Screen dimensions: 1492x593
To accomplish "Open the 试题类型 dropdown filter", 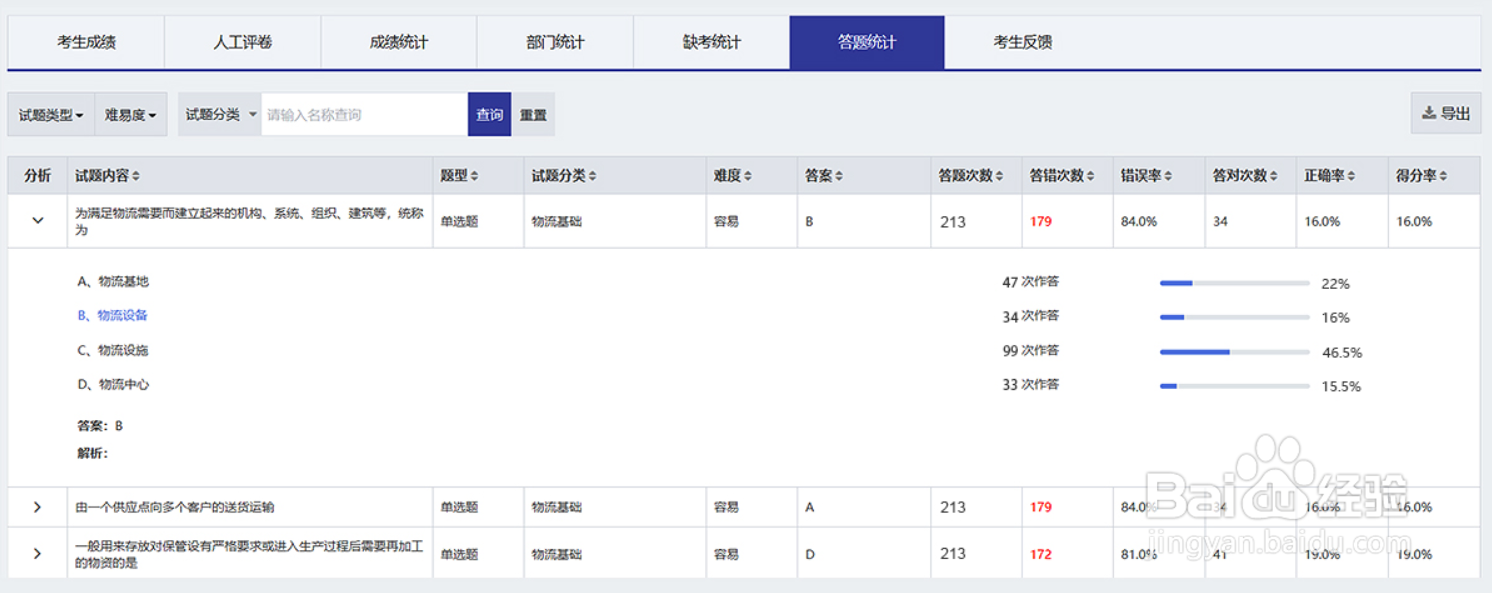I will (x=51, y=115).
